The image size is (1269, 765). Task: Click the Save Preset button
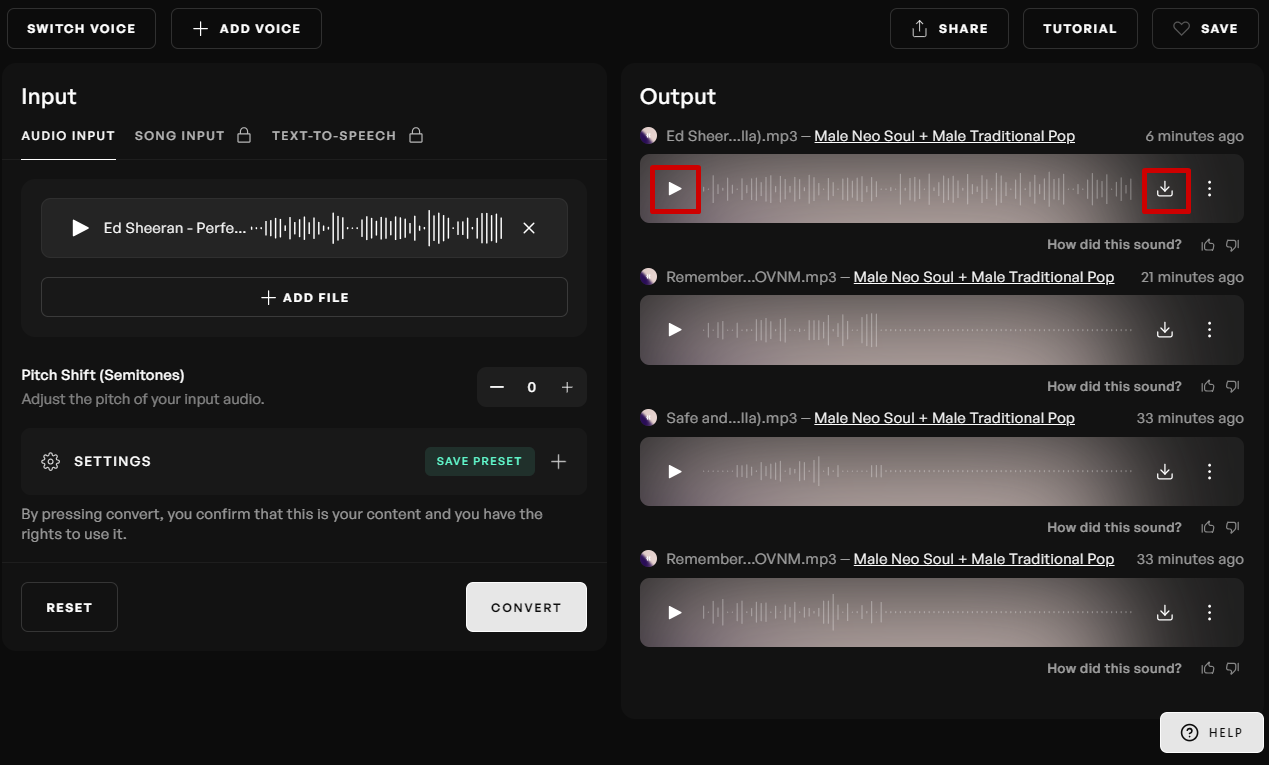[x=480, y=461]
